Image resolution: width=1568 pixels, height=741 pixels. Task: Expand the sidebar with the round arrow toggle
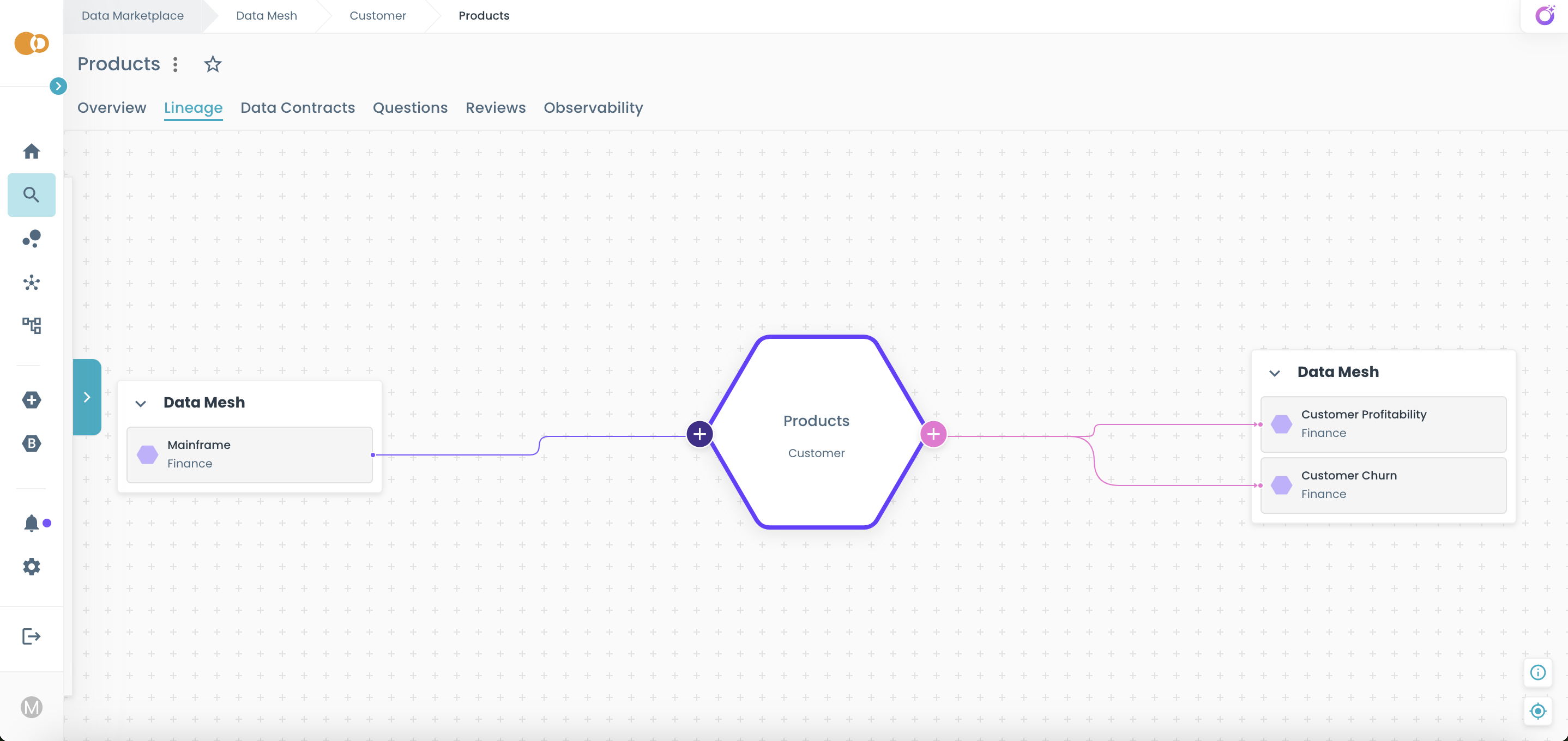click(x=58, y=86)
